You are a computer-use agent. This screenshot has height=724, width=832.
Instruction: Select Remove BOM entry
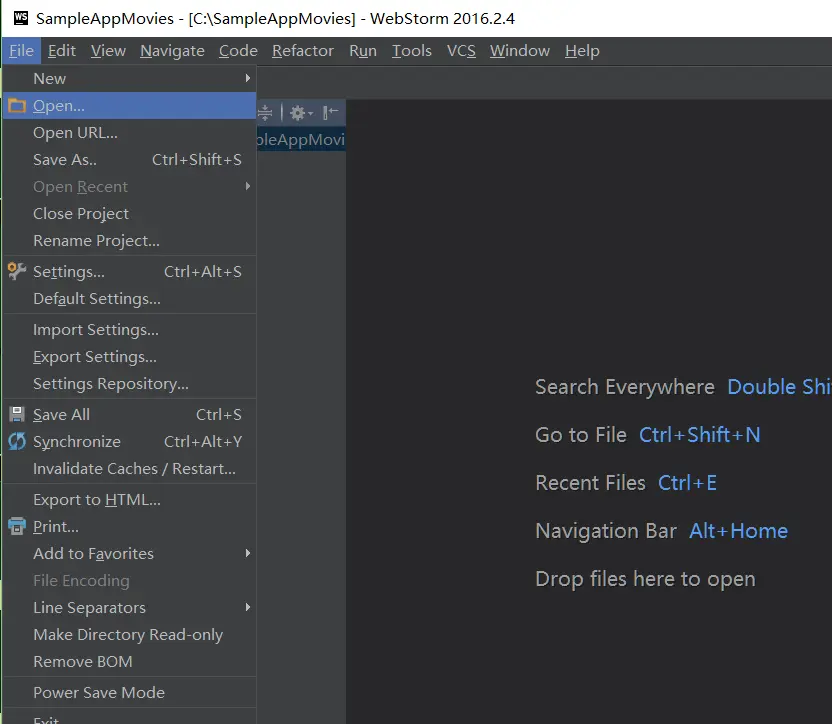(x=129, y=662)
